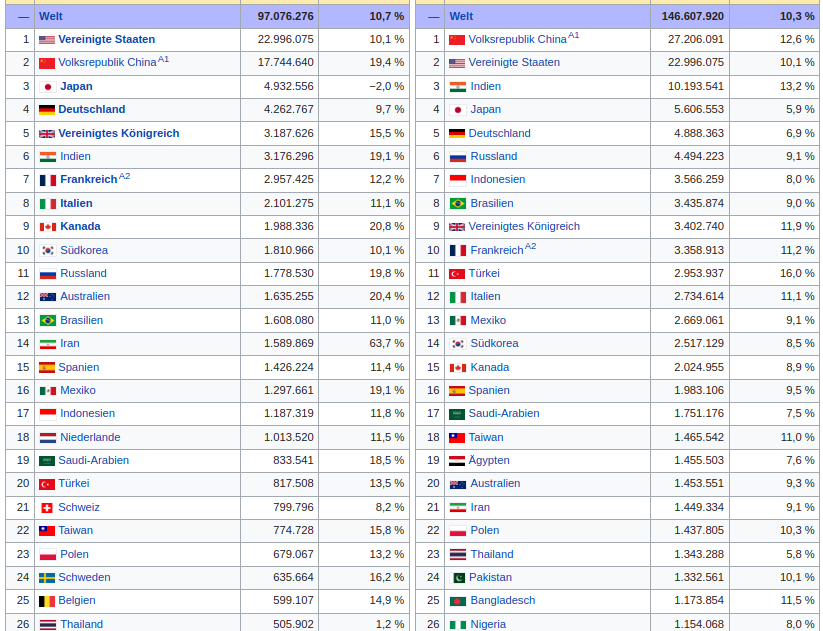Open the Schweiz country link

pyautogui.click(x=79, y=507)
